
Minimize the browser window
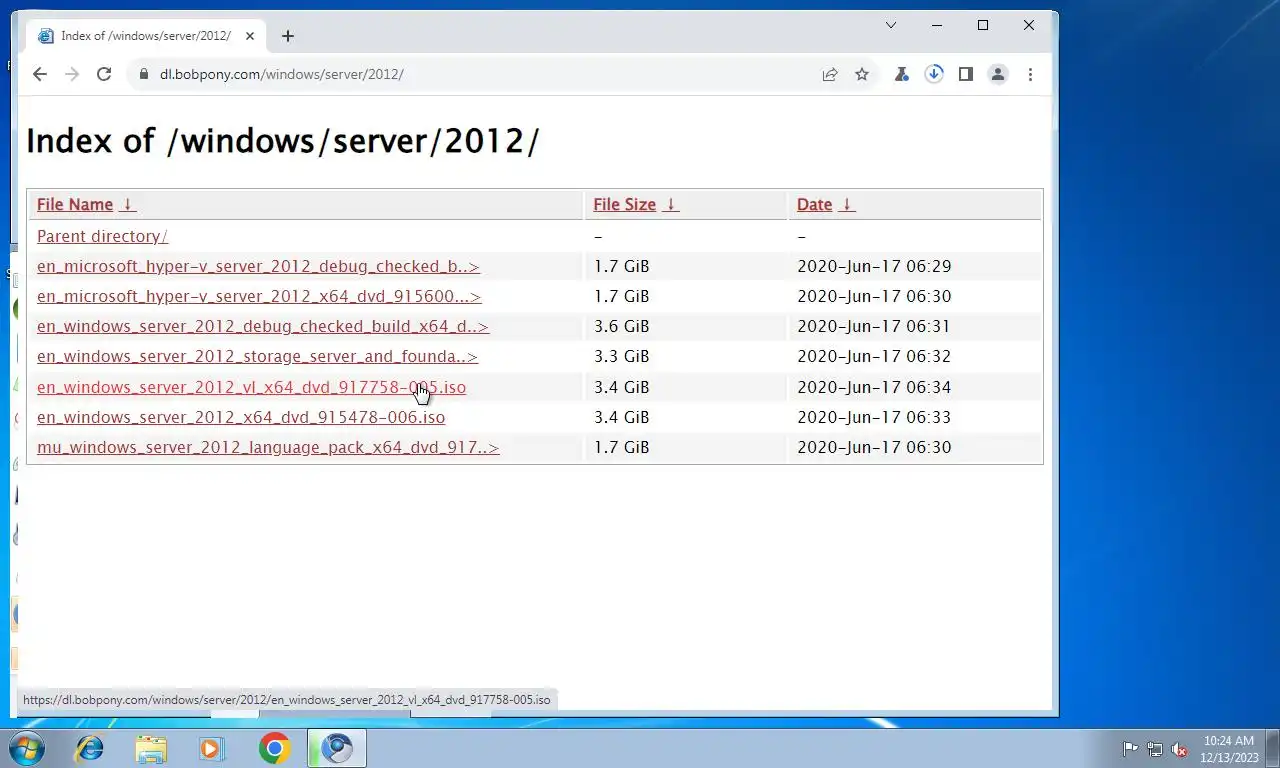937,25
